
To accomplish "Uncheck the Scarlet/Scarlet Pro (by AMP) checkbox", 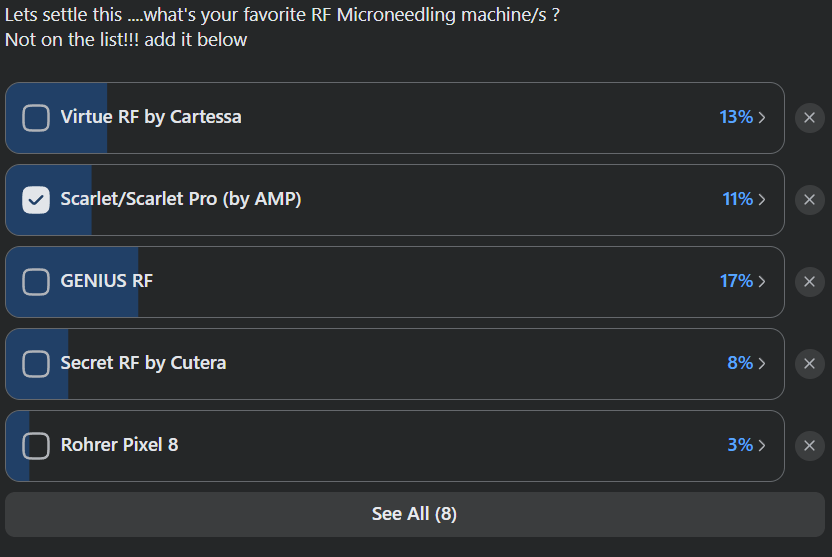I will coord(36,200).
